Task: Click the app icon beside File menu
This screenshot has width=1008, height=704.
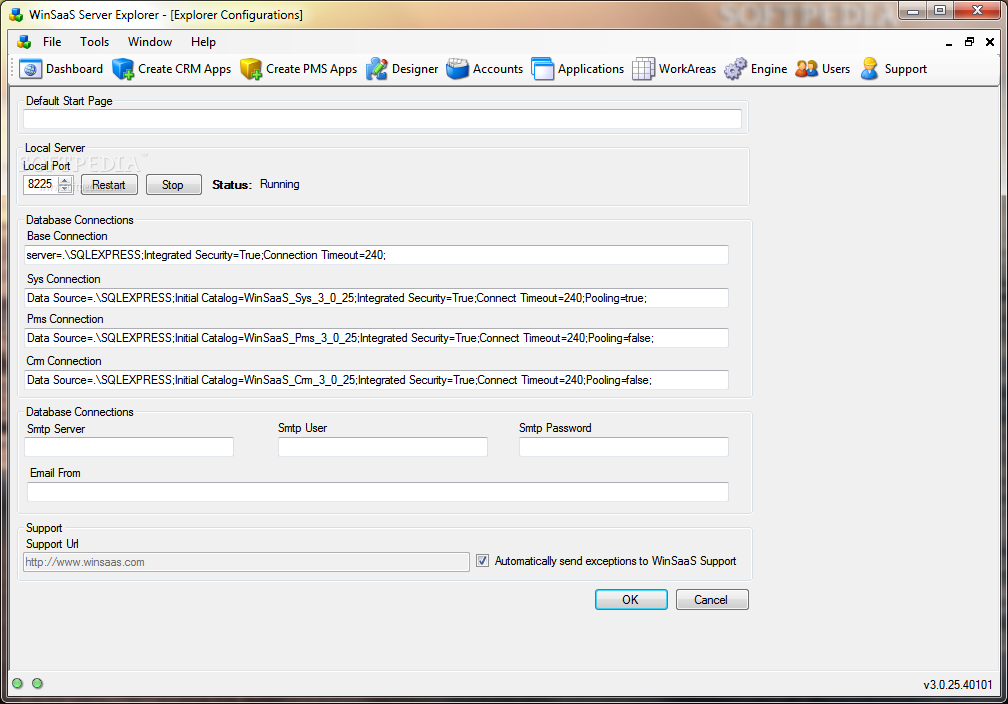Action: click(24, 42)
